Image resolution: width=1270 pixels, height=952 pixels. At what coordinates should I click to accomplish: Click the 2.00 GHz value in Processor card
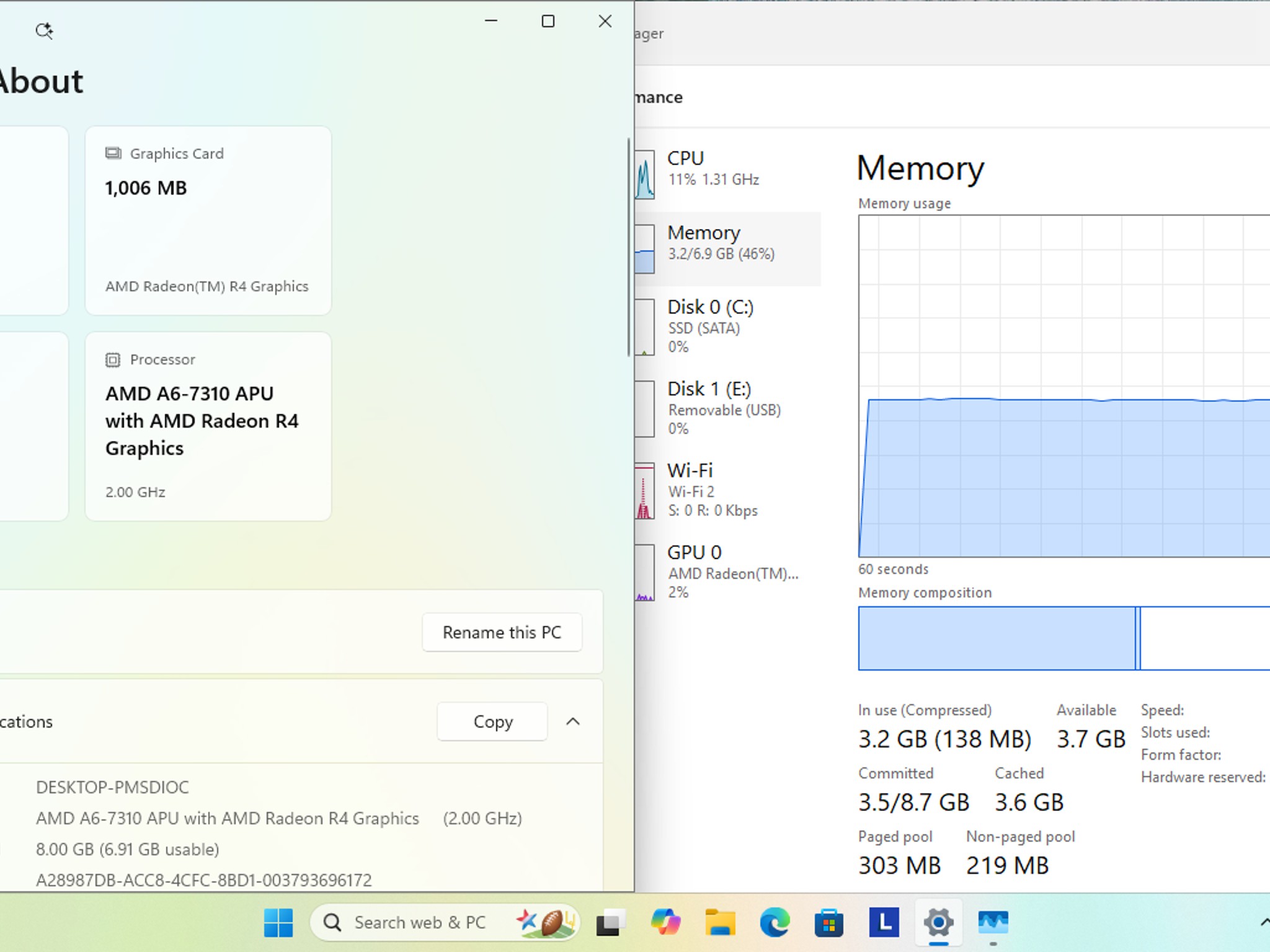pos(135,492)
